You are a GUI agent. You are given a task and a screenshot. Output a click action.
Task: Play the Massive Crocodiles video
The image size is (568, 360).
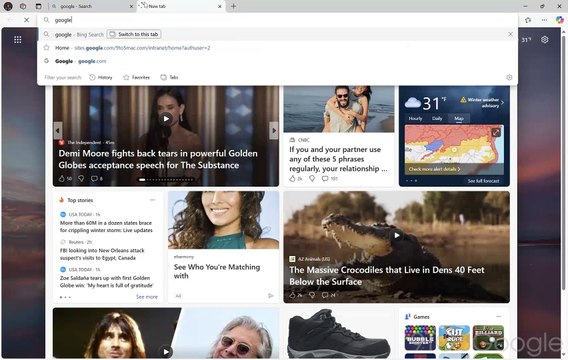click(397, 235)
